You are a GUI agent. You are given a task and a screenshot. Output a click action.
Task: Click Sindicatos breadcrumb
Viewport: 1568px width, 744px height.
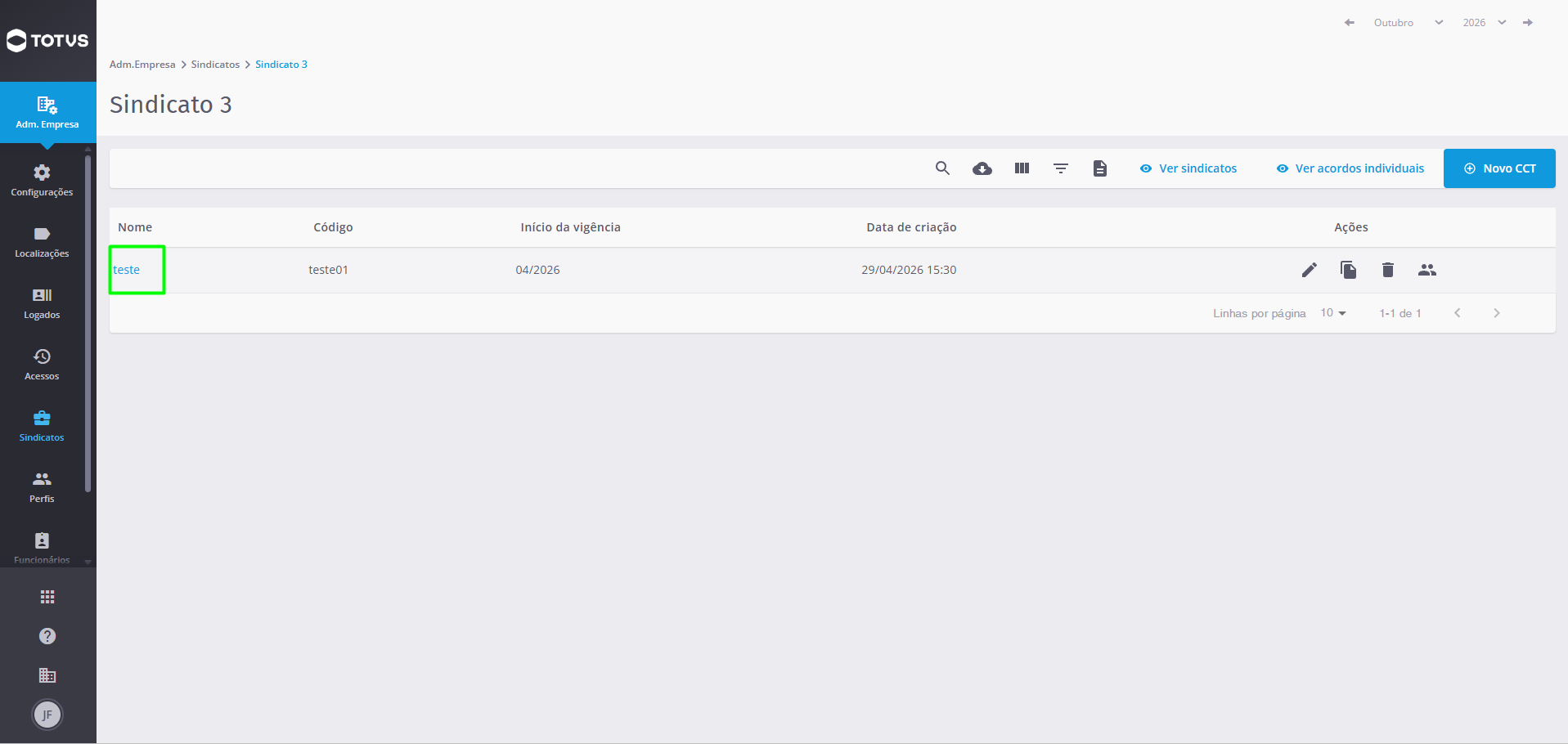tap(215, 65)
